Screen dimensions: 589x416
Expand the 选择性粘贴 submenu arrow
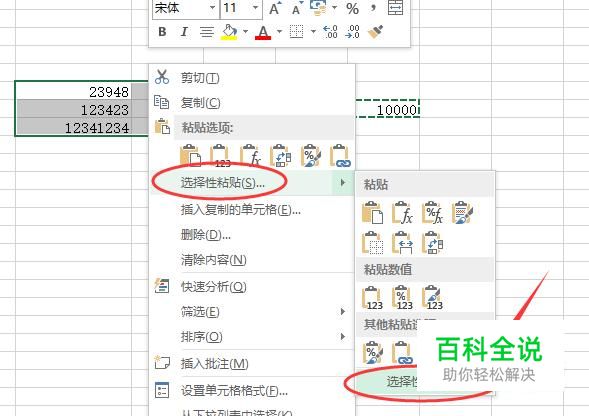[x=343, y=183]
